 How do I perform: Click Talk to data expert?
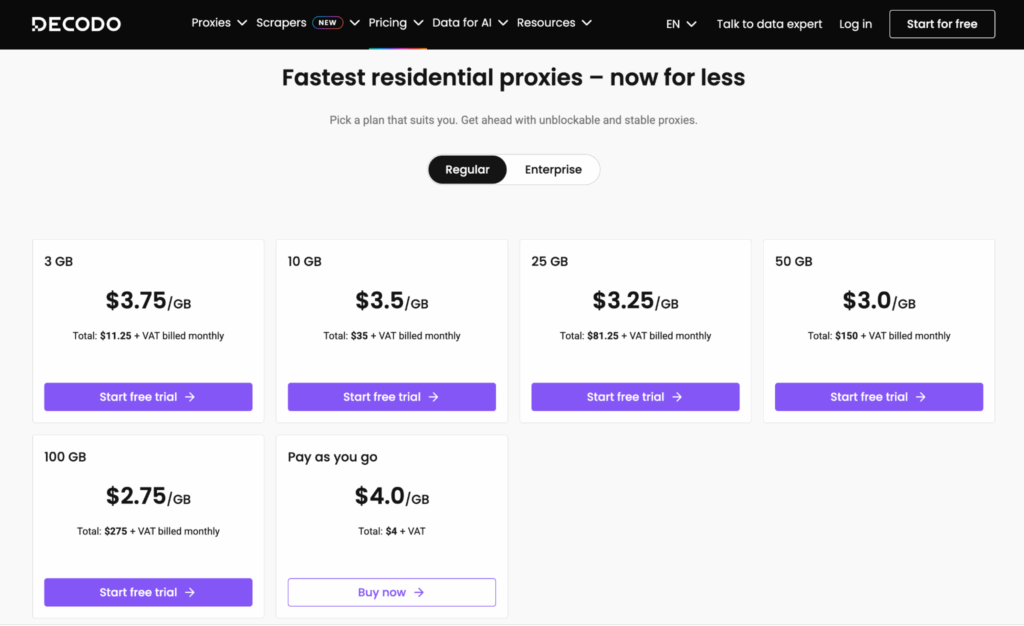(x=769, y=23)
